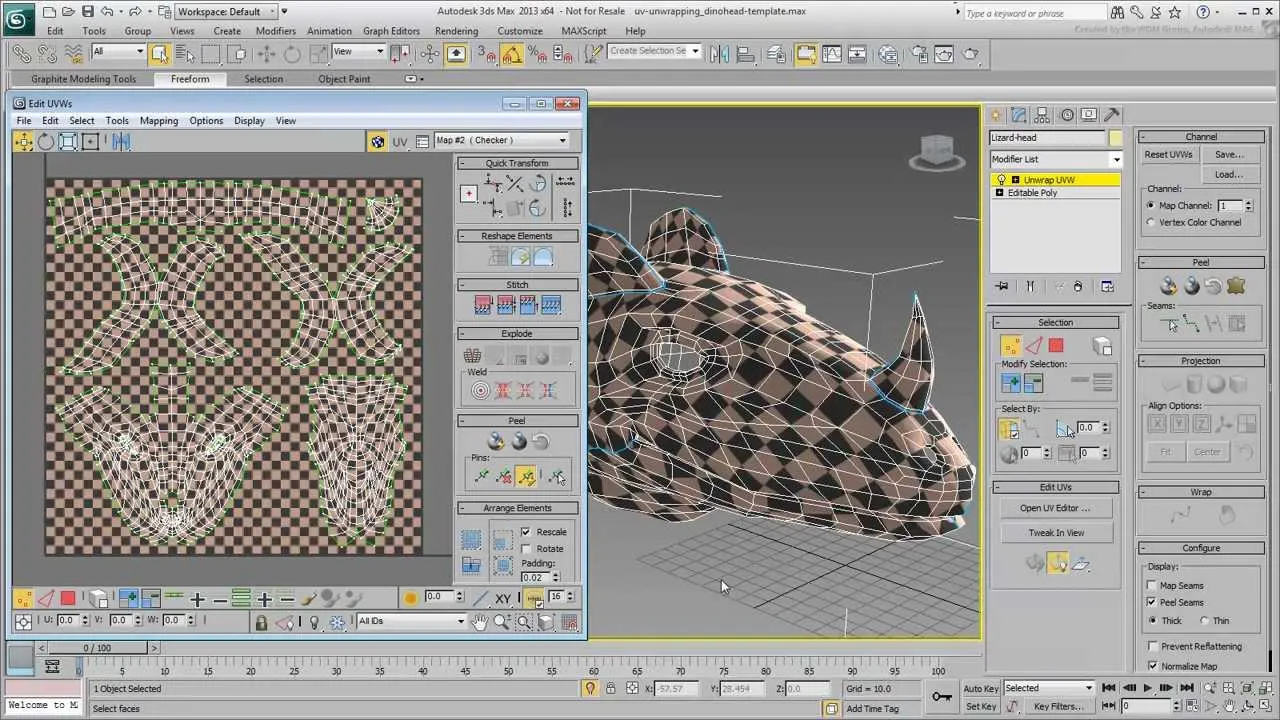1280x720 pixels.
Task: Select the Thin display radio button
Action: [1205, 621]
